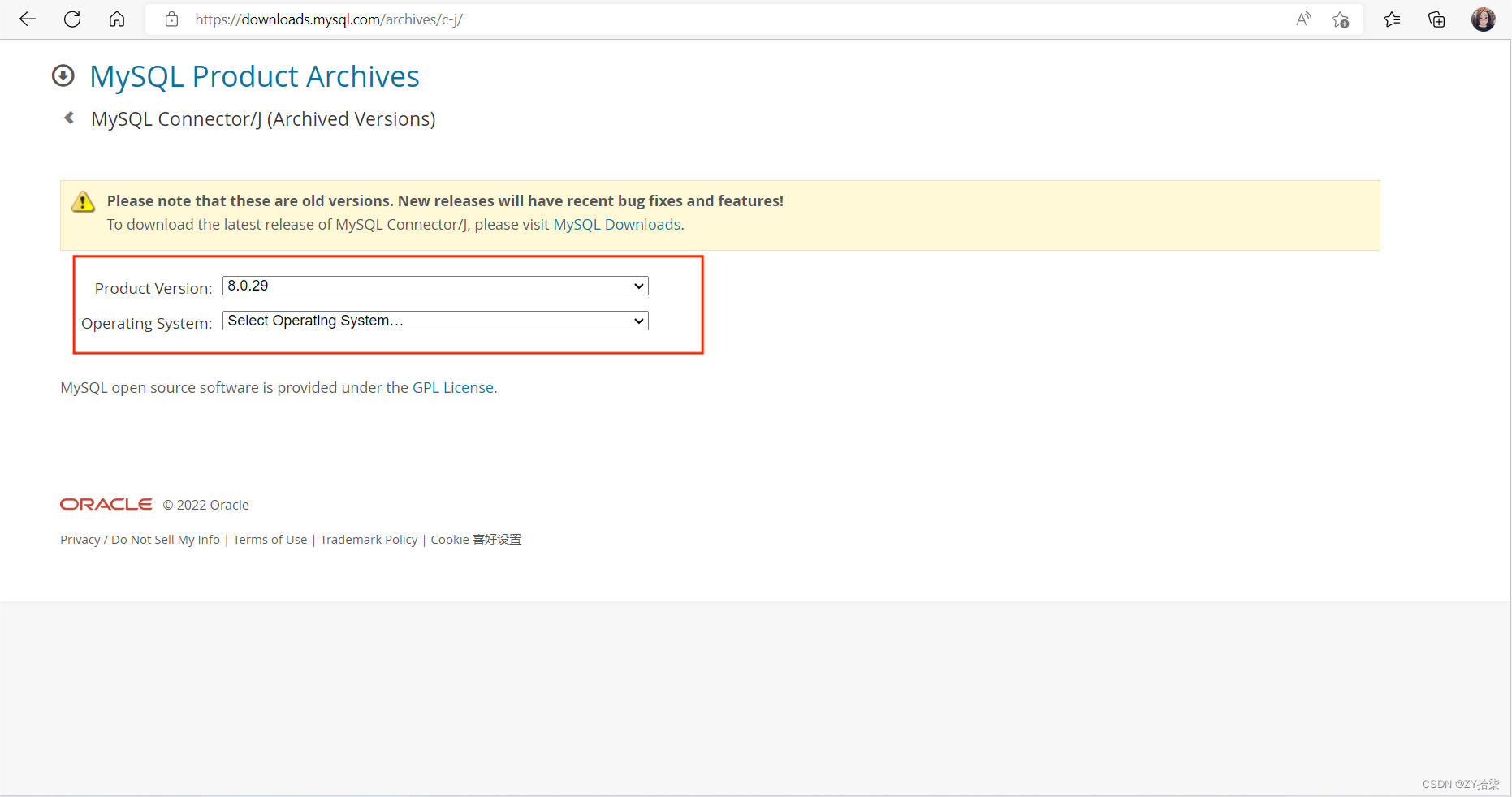1512x797 pixels.
Task: Click the 'Operating System:' label
Action: click(147, 323)
